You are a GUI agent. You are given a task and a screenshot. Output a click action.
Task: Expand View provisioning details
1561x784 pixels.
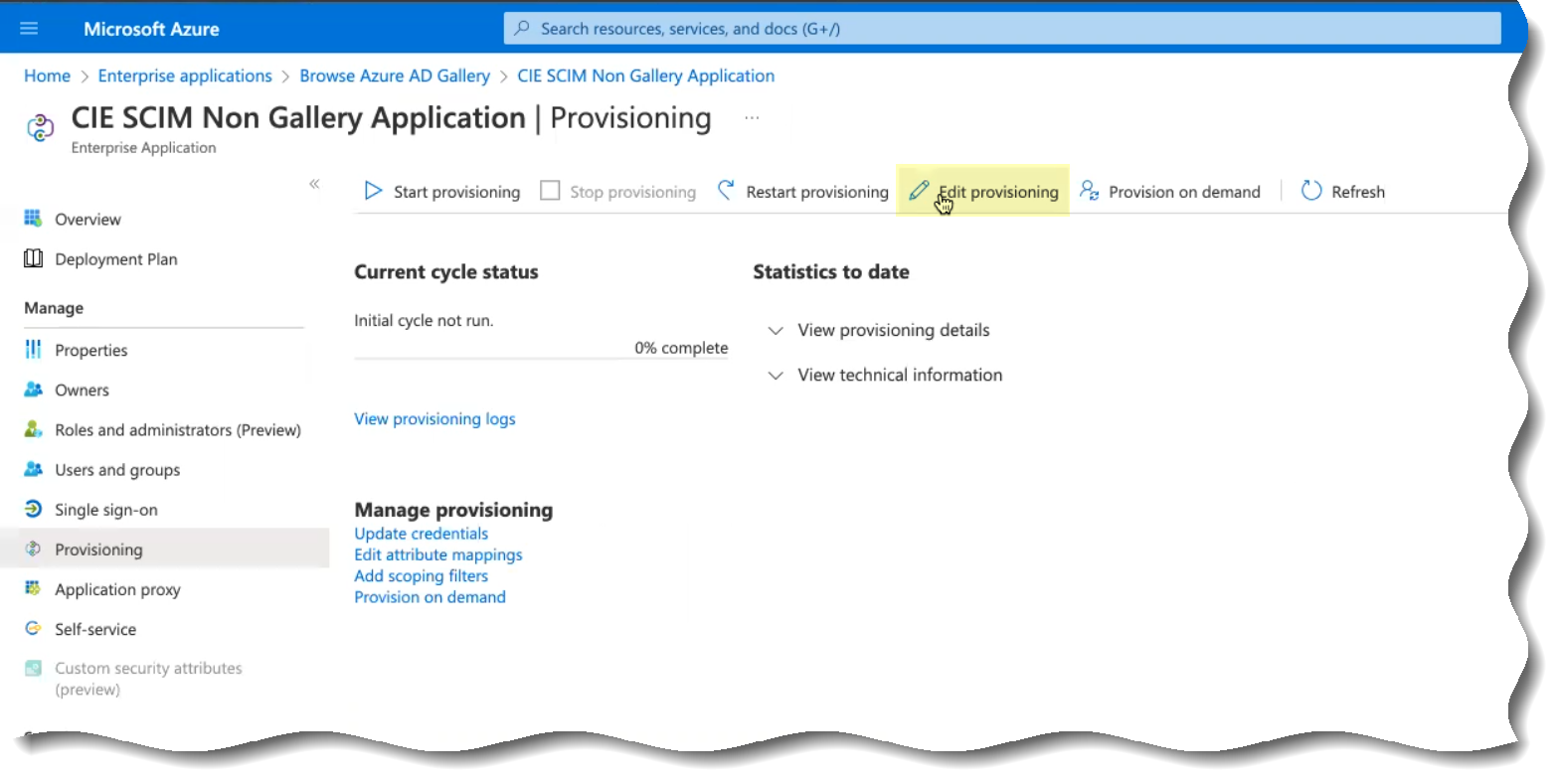776,331
